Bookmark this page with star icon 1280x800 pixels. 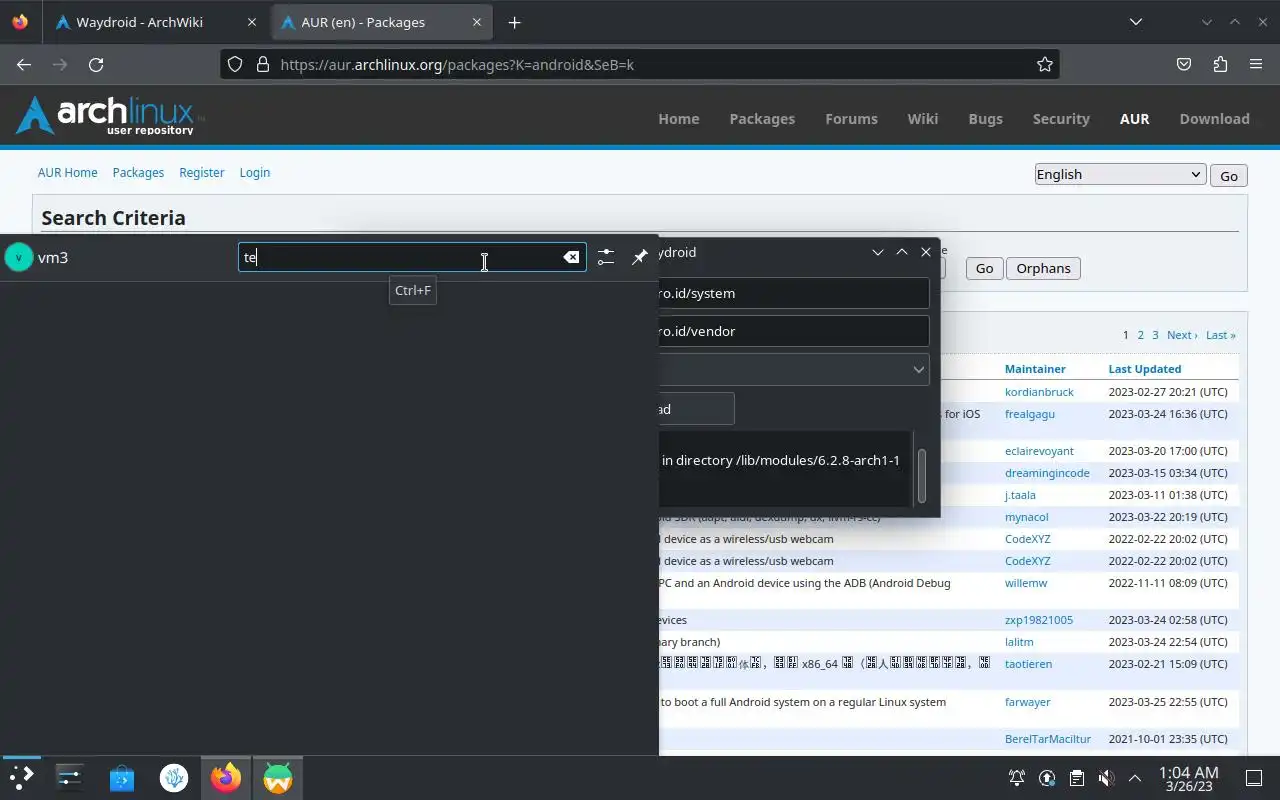pyautogui.click(x=1045, y=64)
